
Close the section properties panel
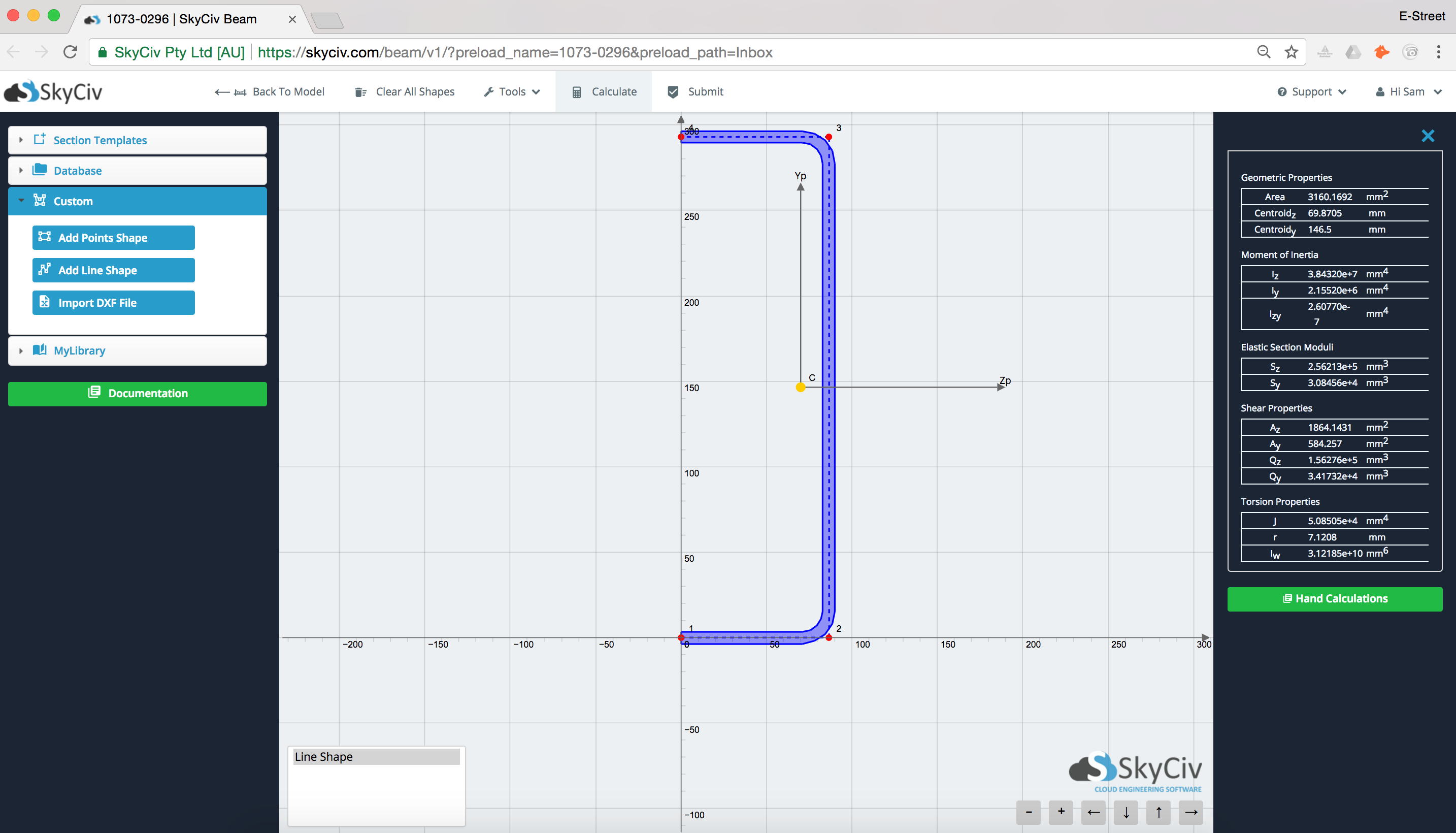(1428, 136)
